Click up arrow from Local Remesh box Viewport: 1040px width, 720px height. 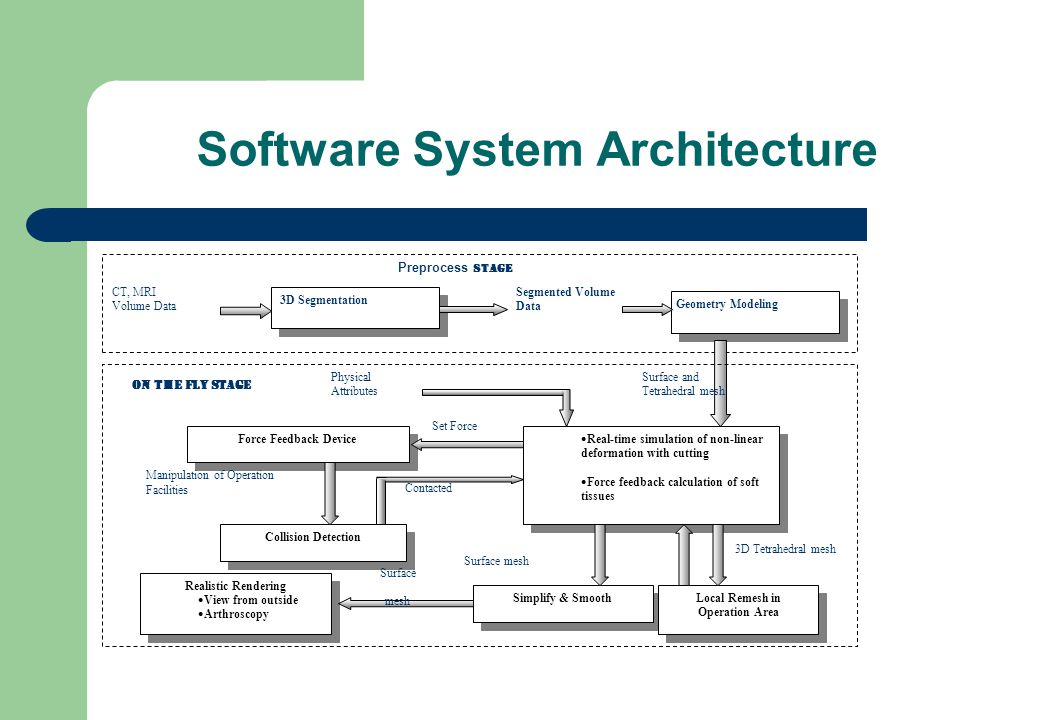[x=684, y=555]
